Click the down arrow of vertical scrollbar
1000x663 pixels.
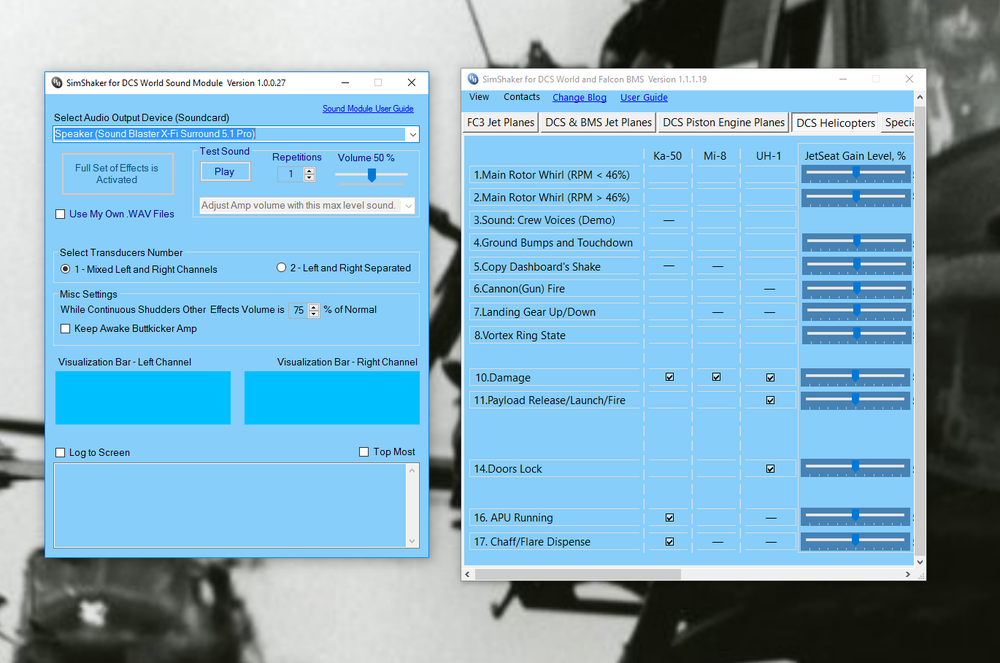pos(920,562)
